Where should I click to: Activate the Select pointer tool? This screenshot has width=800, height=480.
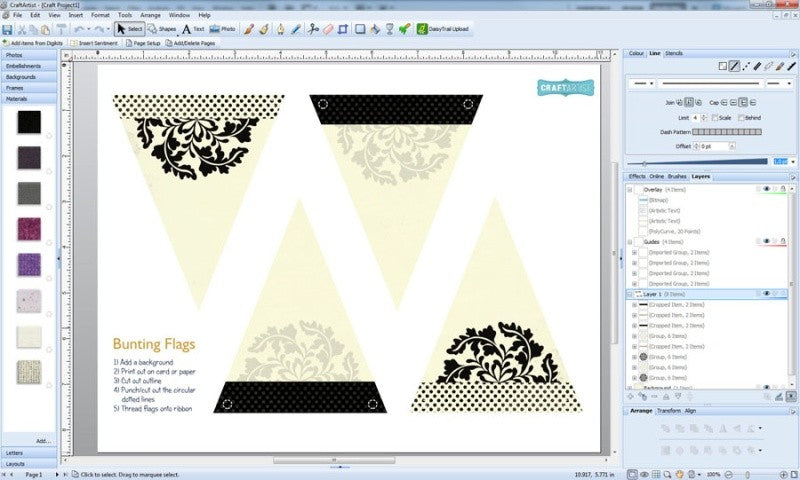pyautogui.click(x=130, y=29)
